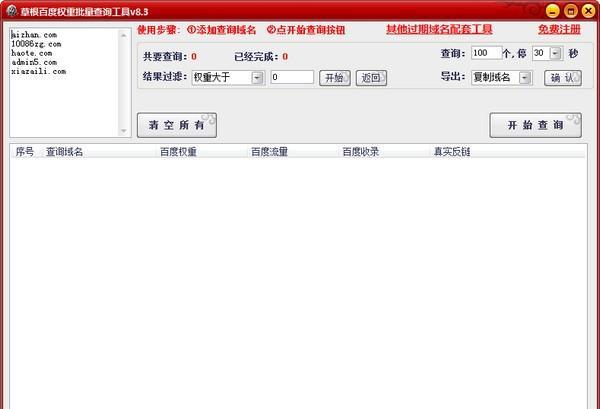Click the domain list scrollbar up arrow
Screen dimensions: 600x409
click(124, 35)
